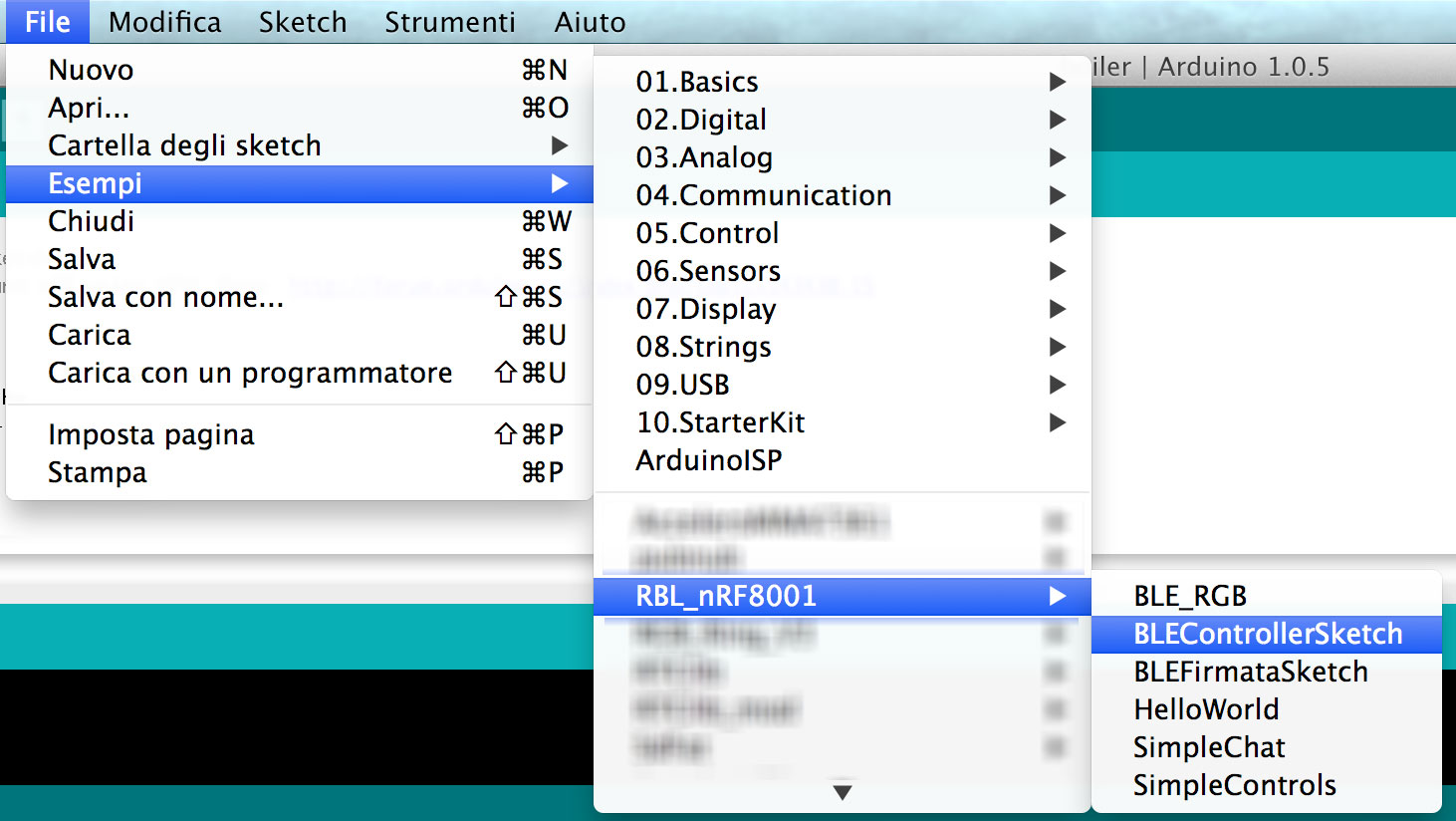The width and height of the screenshot is (1456, 821).
Task: Open the Sketch menu
Action: (x=303, y=22)
